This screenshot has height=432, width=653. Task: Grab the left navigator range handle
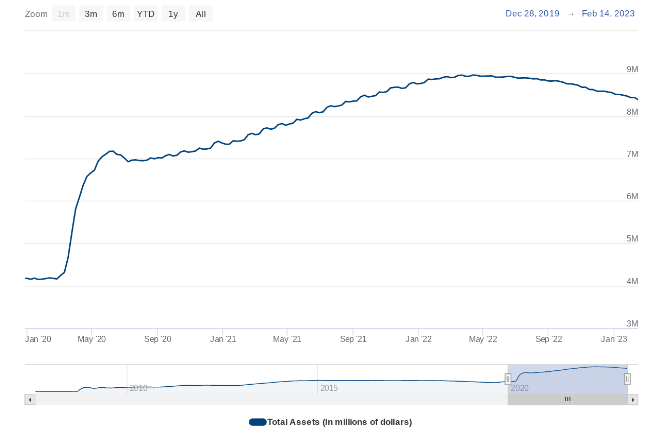point(508,378)
